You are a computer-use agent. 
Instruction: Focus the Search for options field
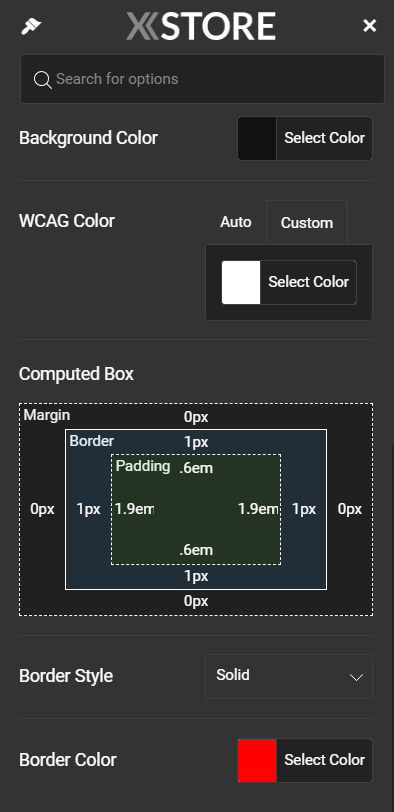[202, 79]
